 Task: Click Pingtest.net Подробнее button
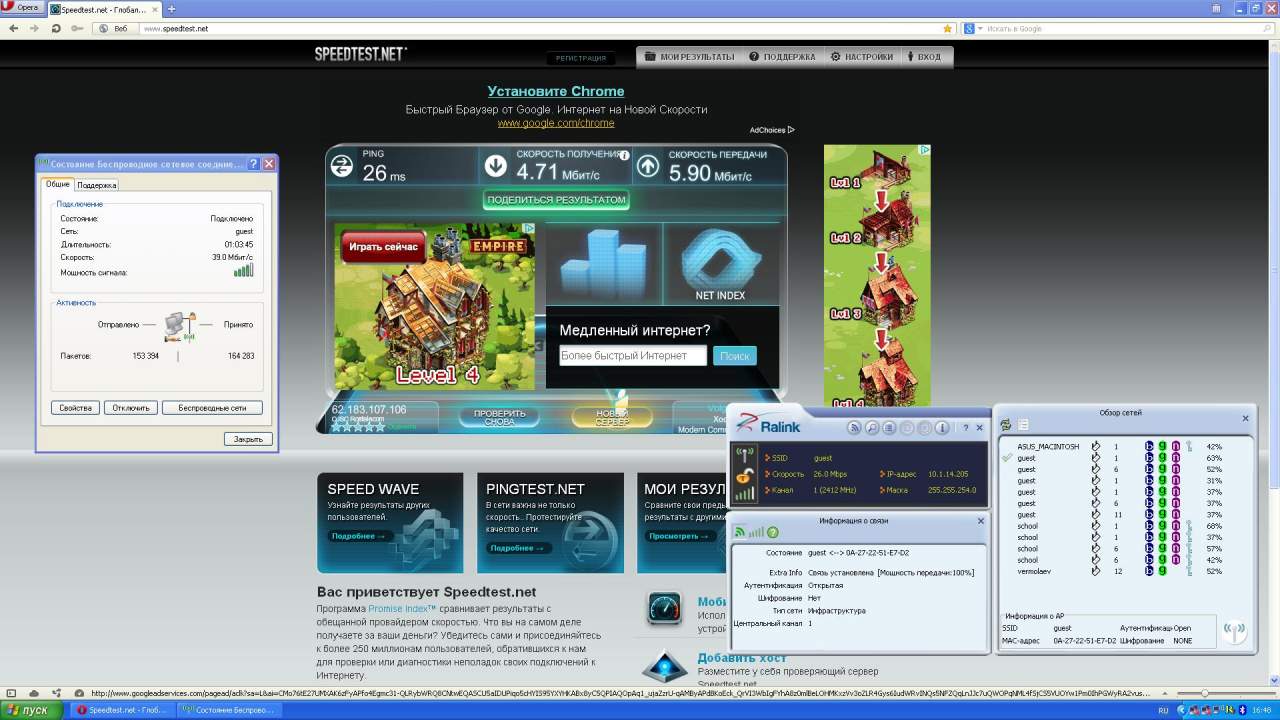[517, 548]
